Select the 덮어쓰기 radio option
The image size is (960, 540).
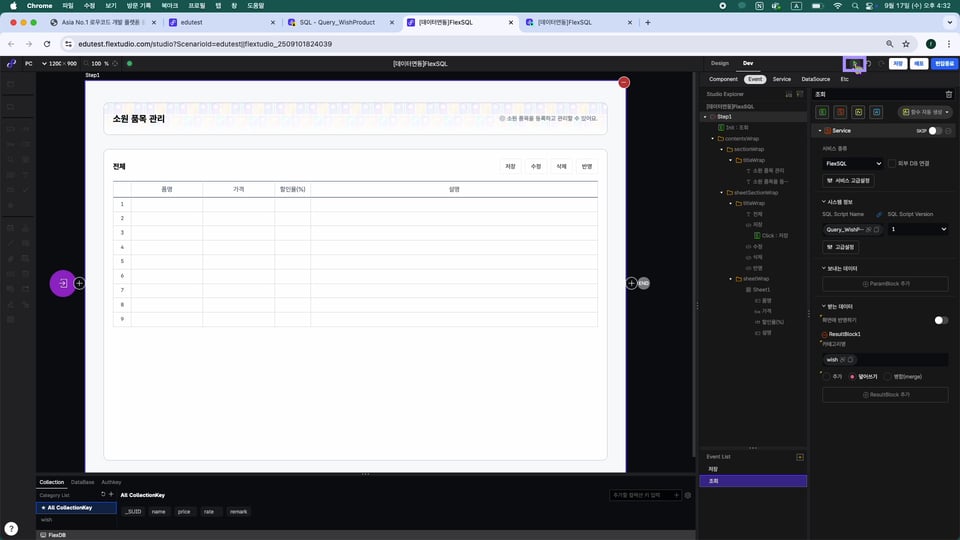click(x=852, y=377)
